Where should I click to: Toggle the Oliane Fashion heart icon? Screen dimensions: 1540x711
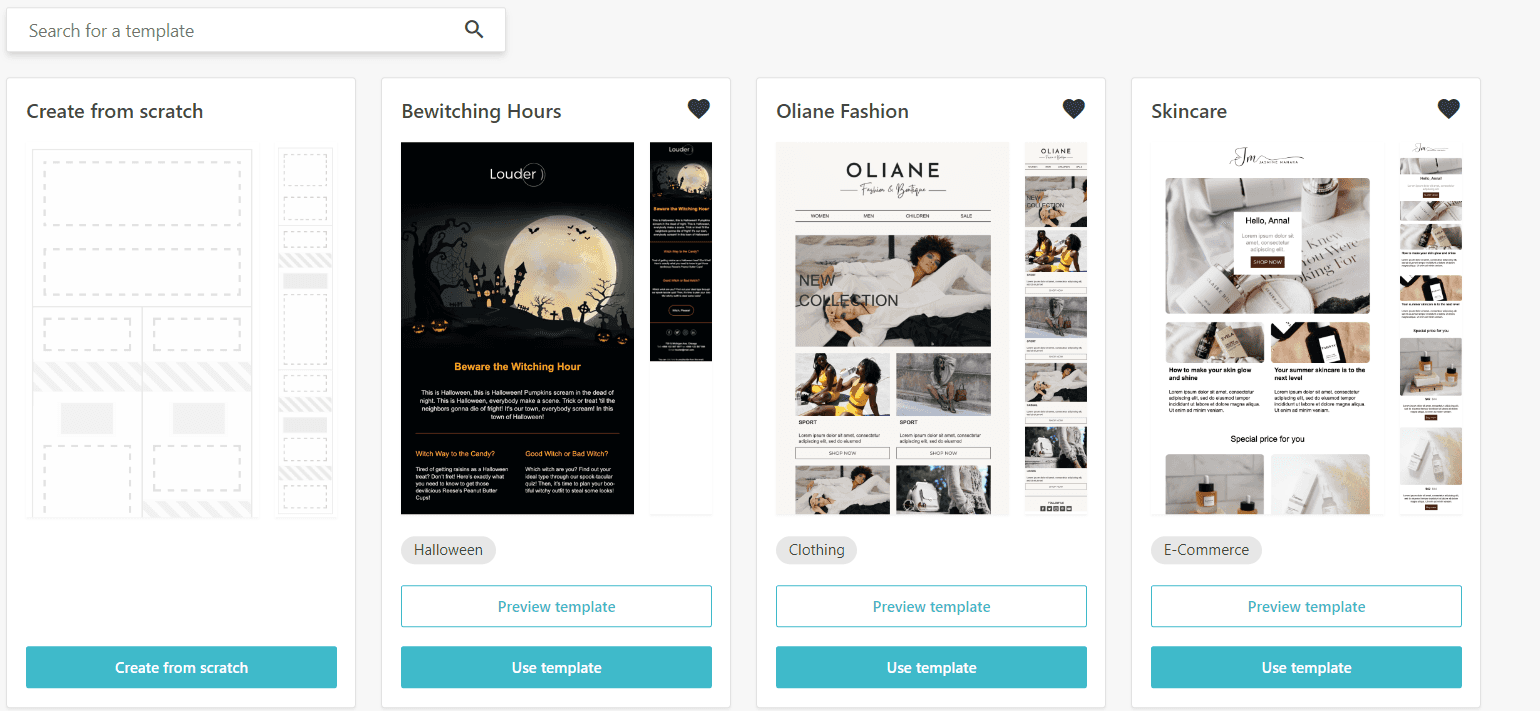[x=1074, y=109]
